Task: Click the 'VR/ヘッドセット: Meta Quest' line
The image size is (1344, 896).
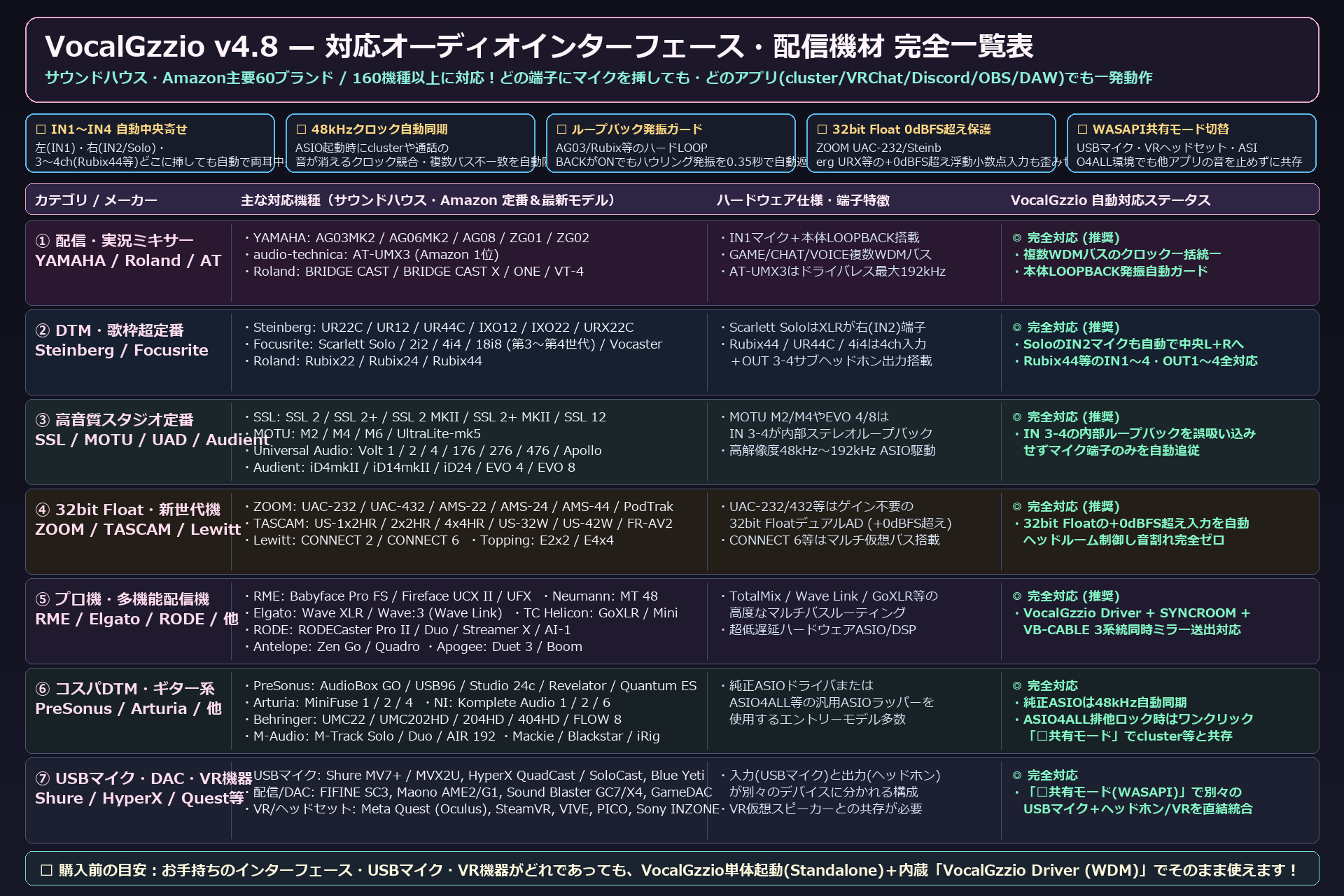Action: pos(482,809)
